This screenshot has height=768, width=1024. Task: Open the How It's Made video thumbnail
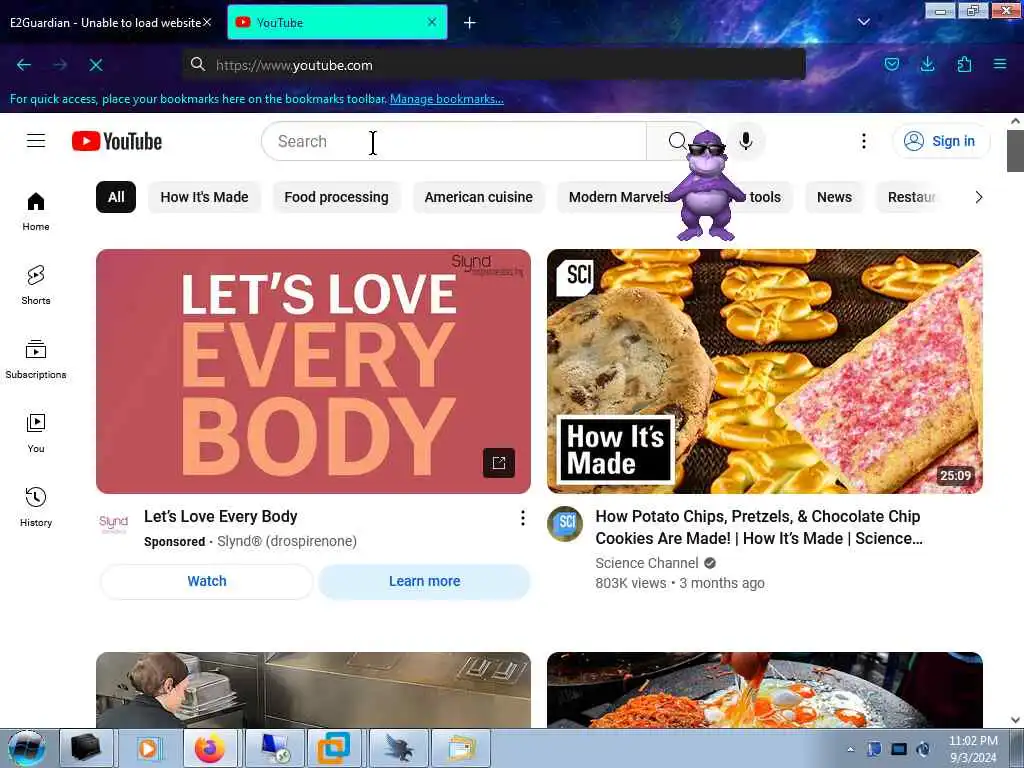(765, 371)
